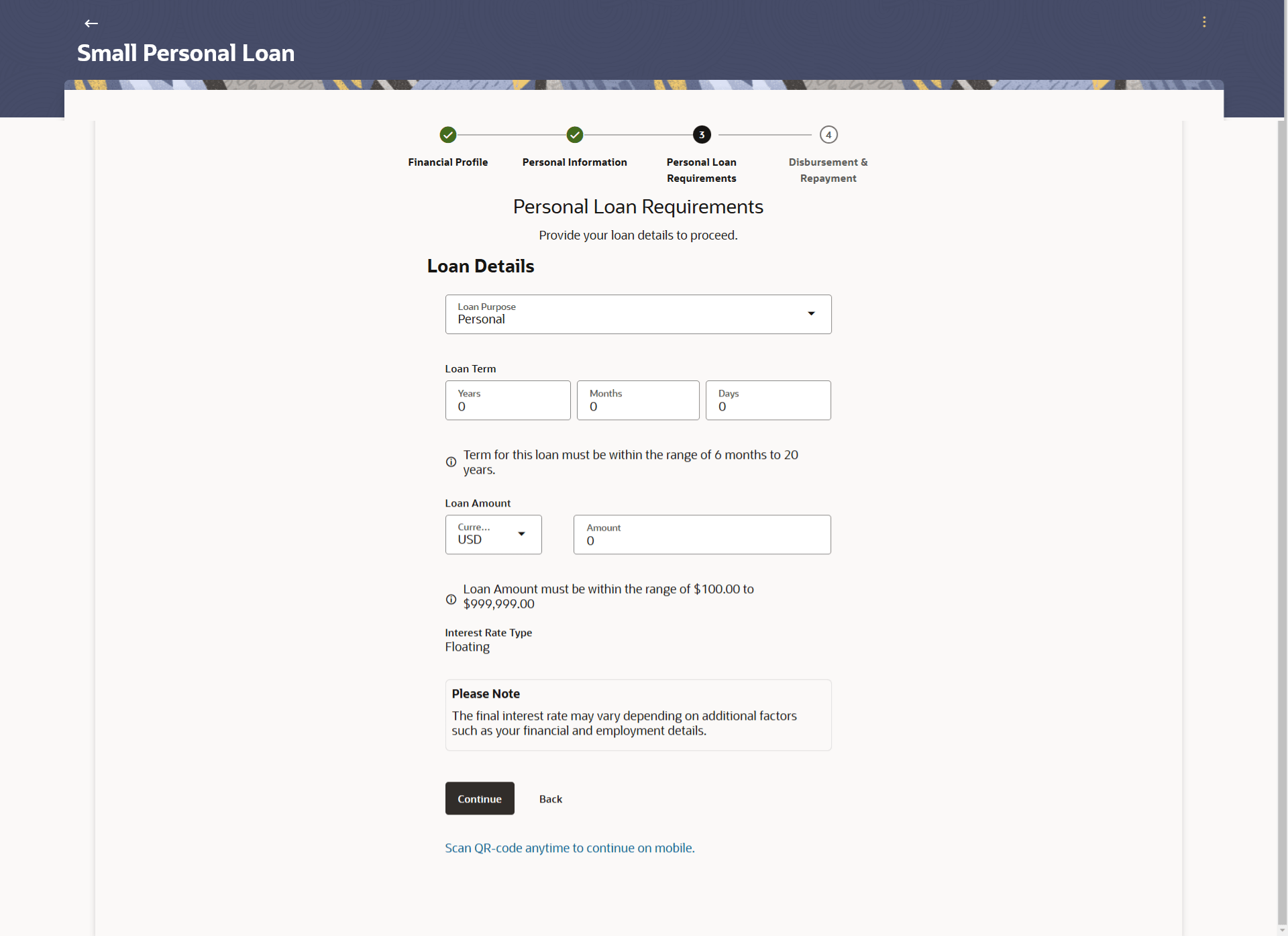The width and height of the screenshot is (1288, 936).
Task: Select the Financial Profile step label
Action: (x=448, y=162)
